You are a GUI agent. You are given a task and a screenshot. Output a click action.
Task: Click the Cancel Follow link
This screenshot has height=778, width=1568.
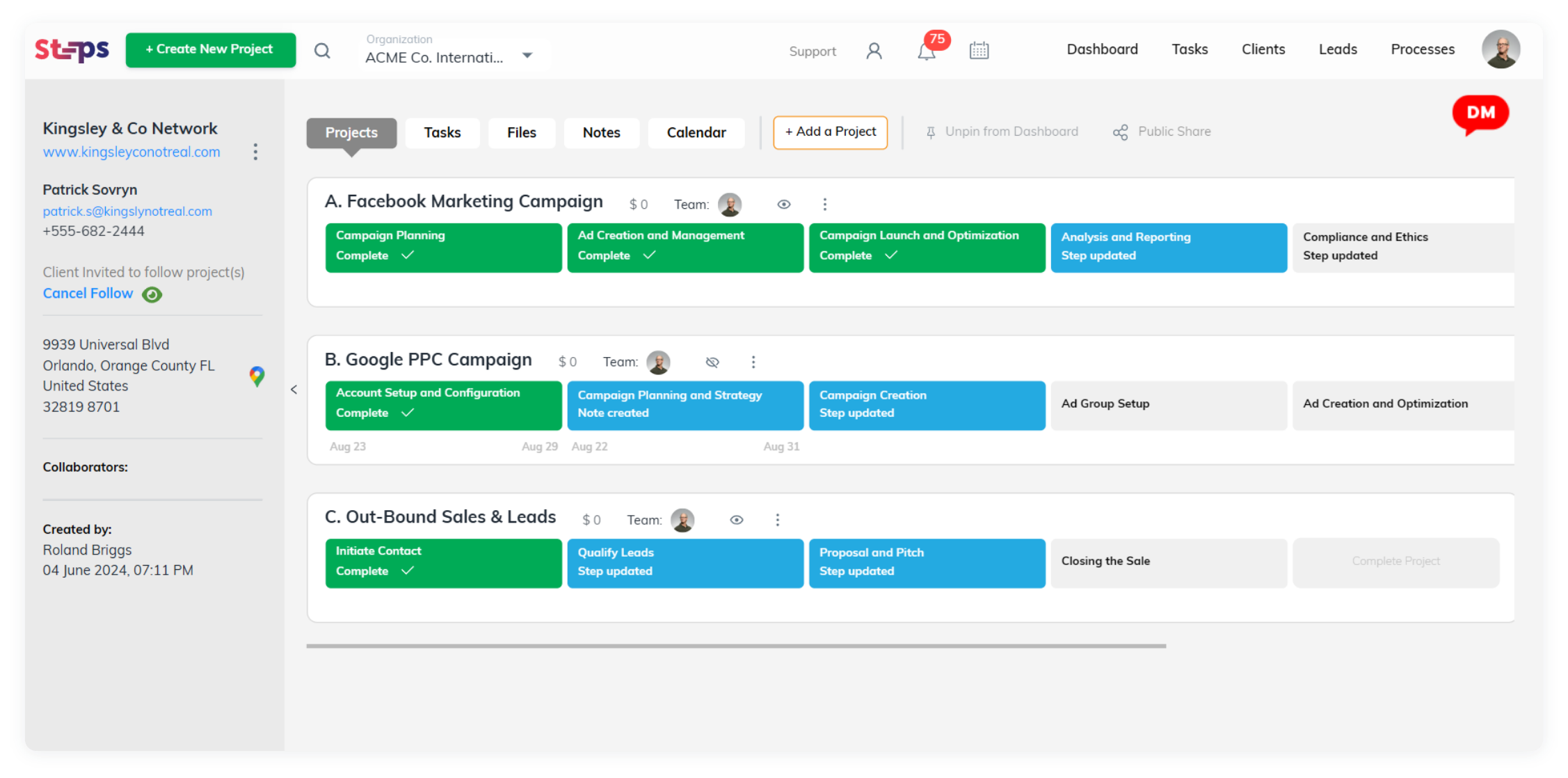[x=88, y=293]
